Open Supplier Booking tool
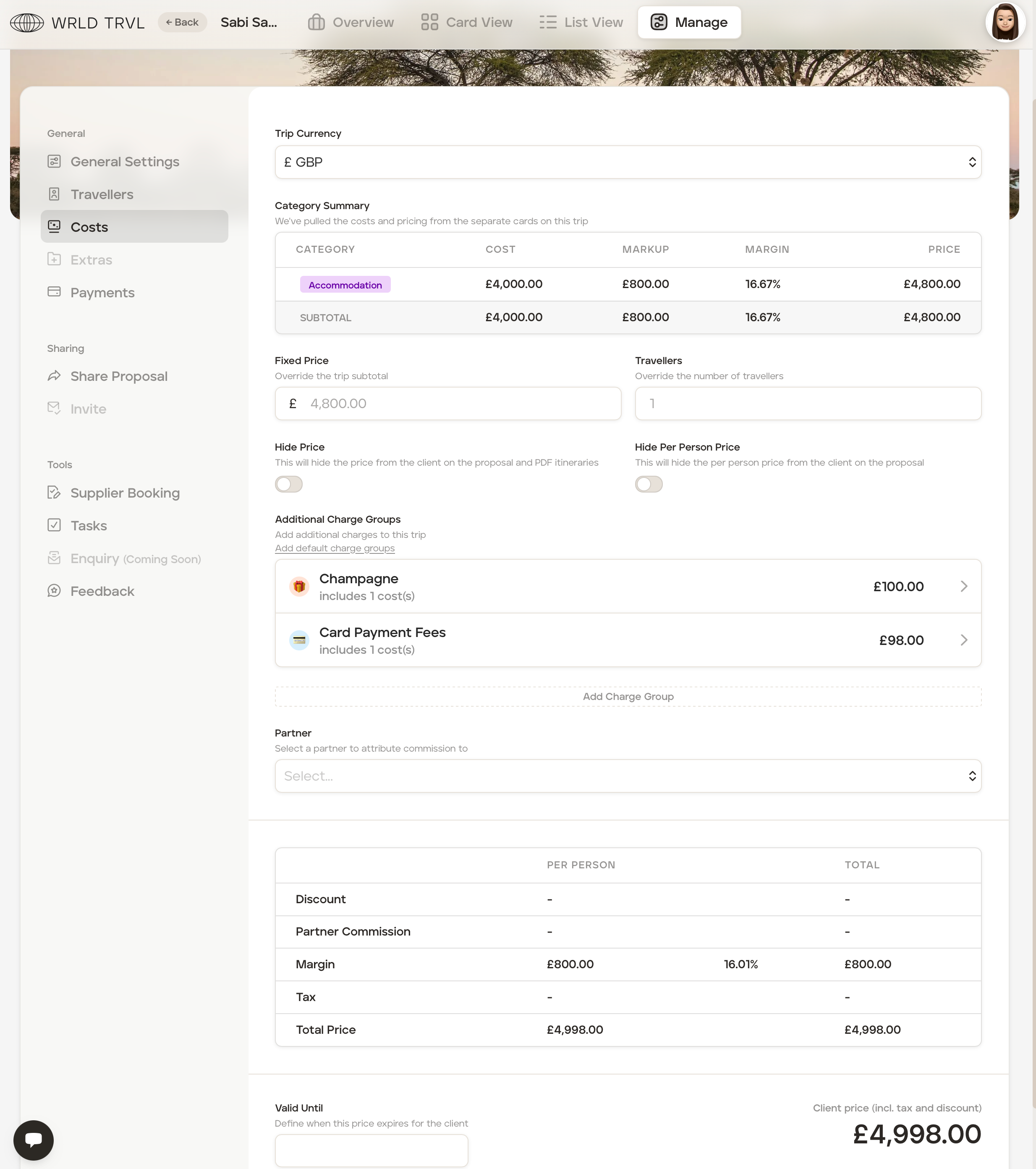The image size is (1036, 1169). coord(125,493)
